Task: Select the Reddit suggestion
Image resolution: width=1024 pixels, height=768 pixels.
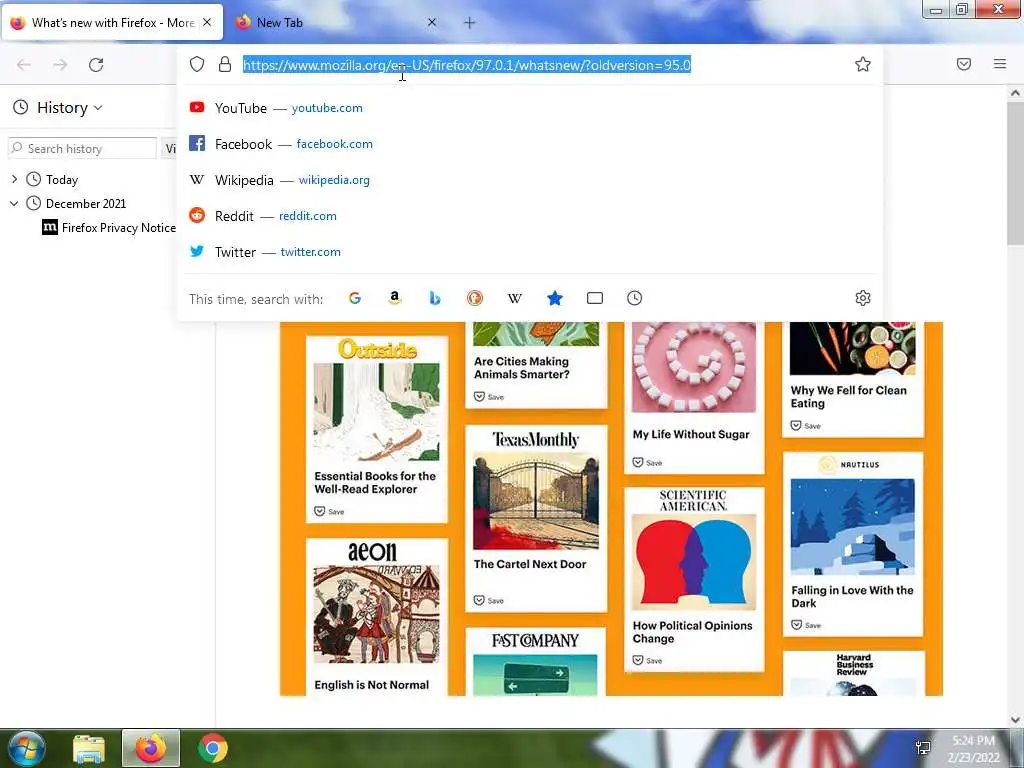Action: click(530, 216)
